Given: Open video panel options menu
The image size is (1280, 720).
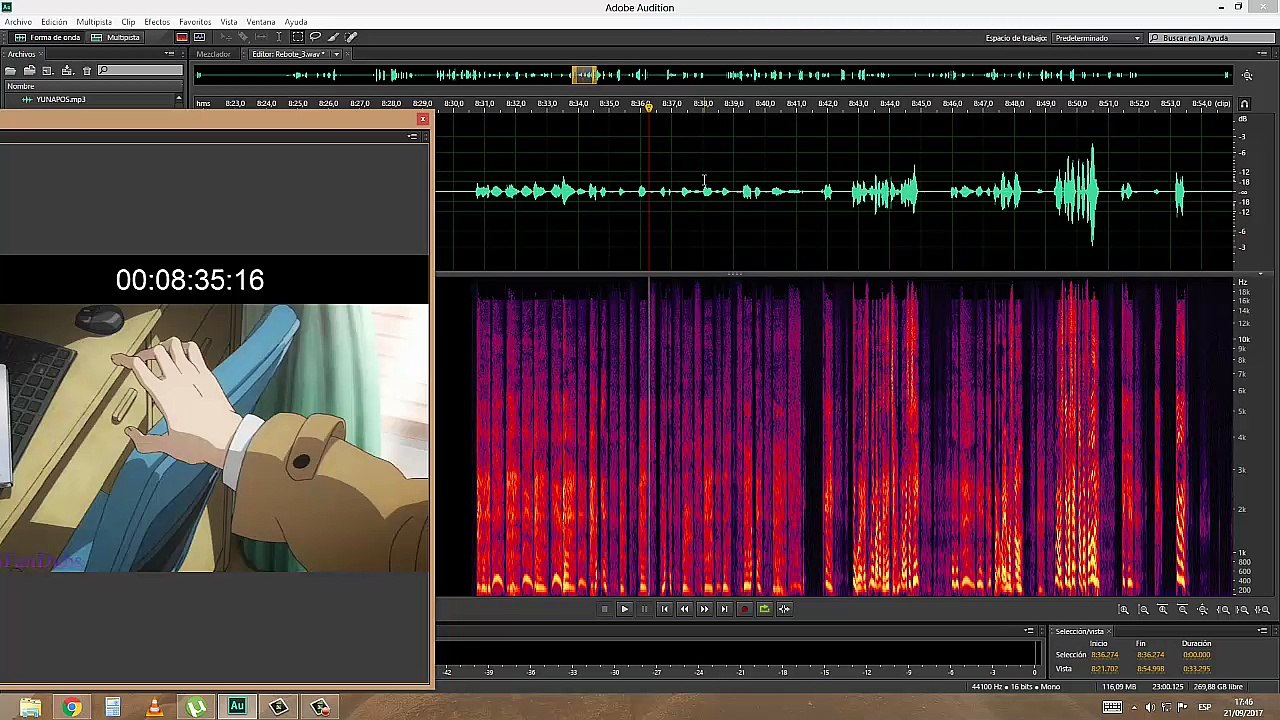Looking at the screenshot, I should (x=412, y=136).
